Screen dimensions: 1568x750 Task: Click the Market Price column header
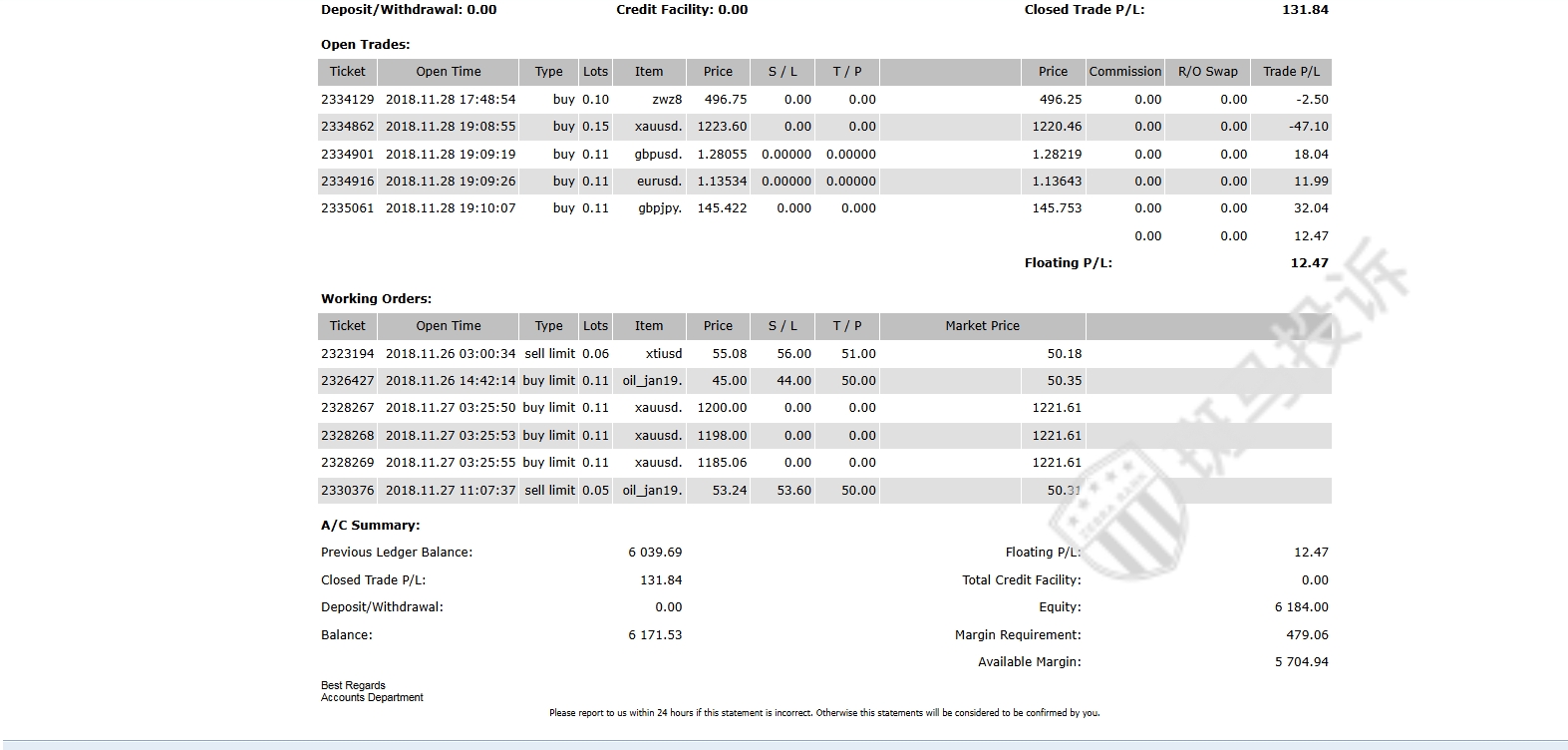tap(982, 326)
